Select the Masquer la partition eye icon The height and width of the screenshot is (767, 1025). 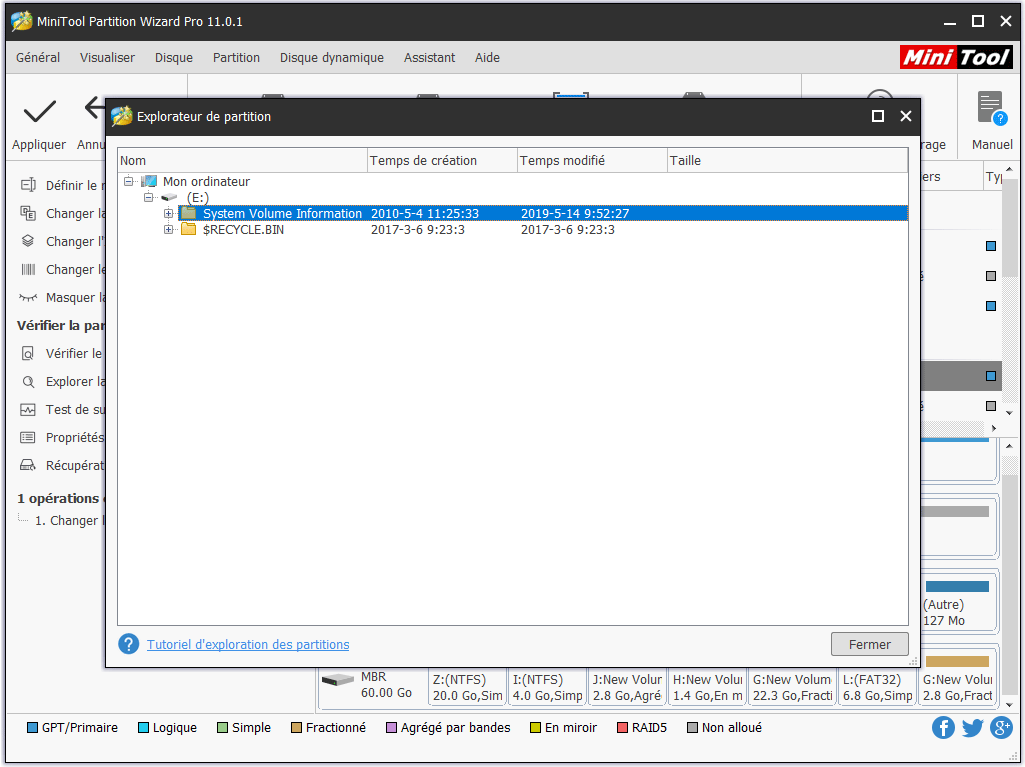click(27, 297)
